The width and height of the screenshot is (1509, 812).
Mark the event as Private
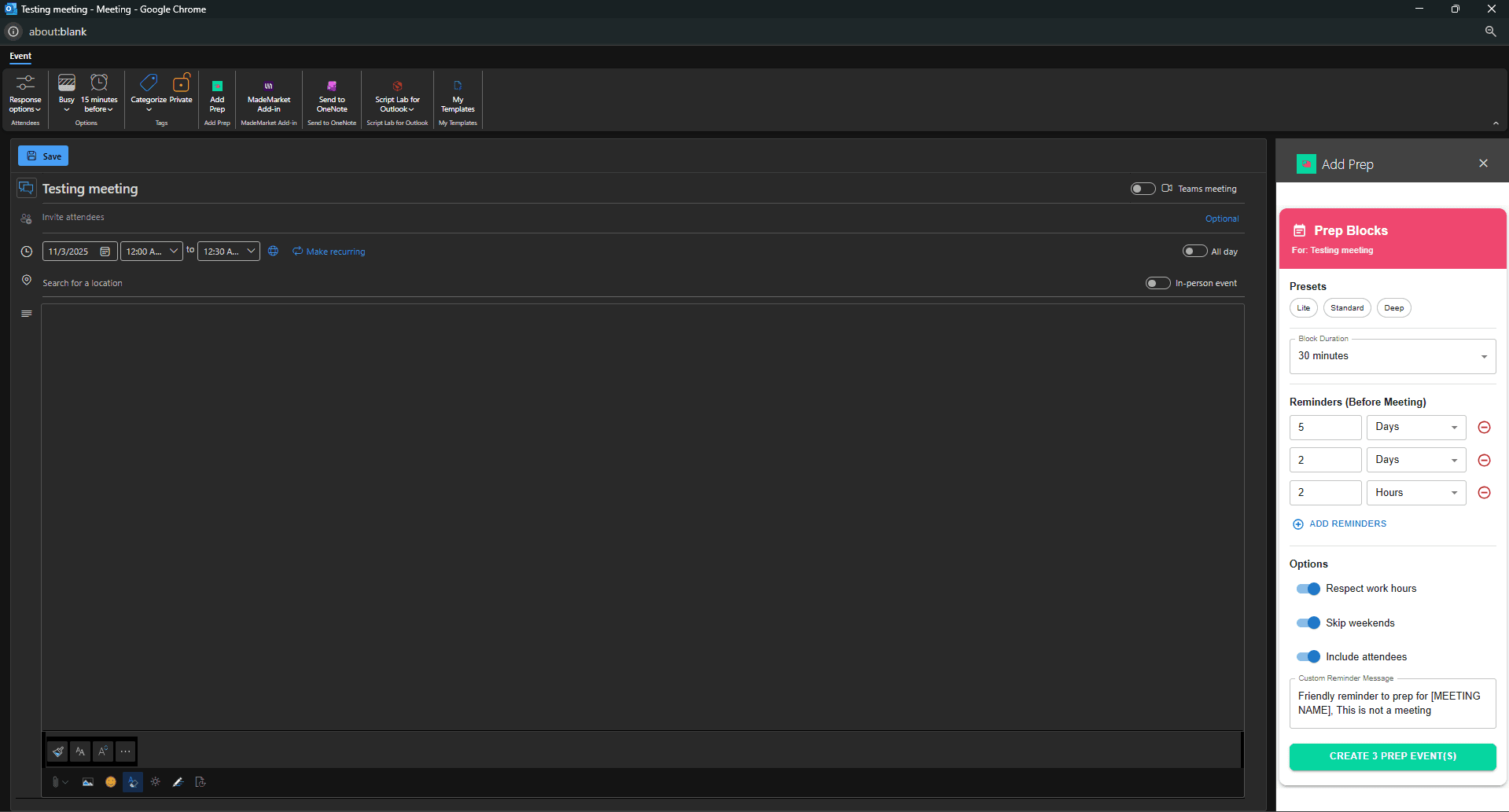pyautogui.click(x=181, y=89)
